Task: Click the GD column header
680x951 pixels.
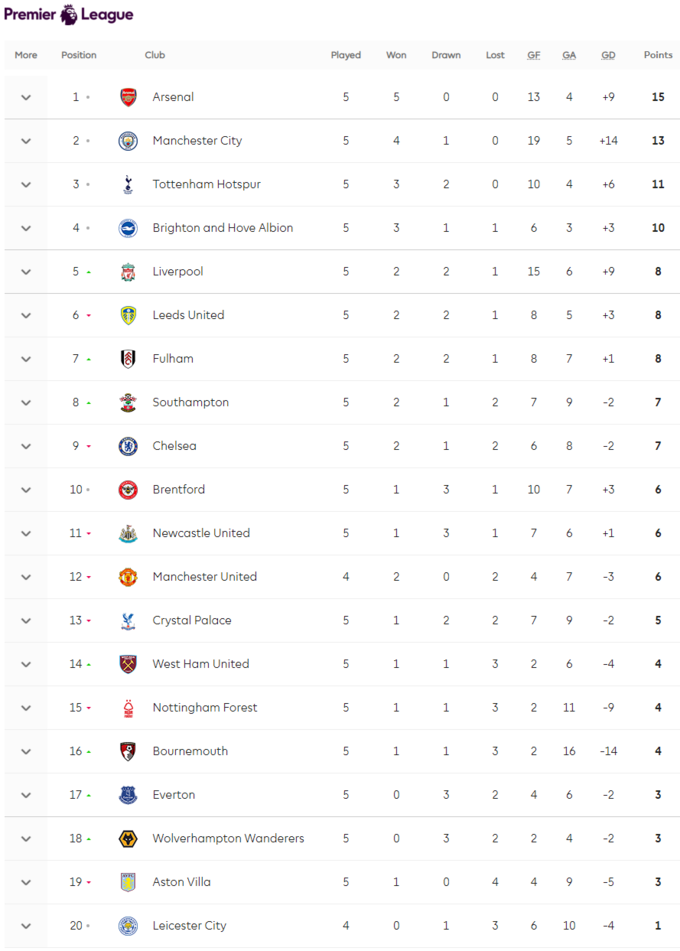Action: tap(608, 55)
